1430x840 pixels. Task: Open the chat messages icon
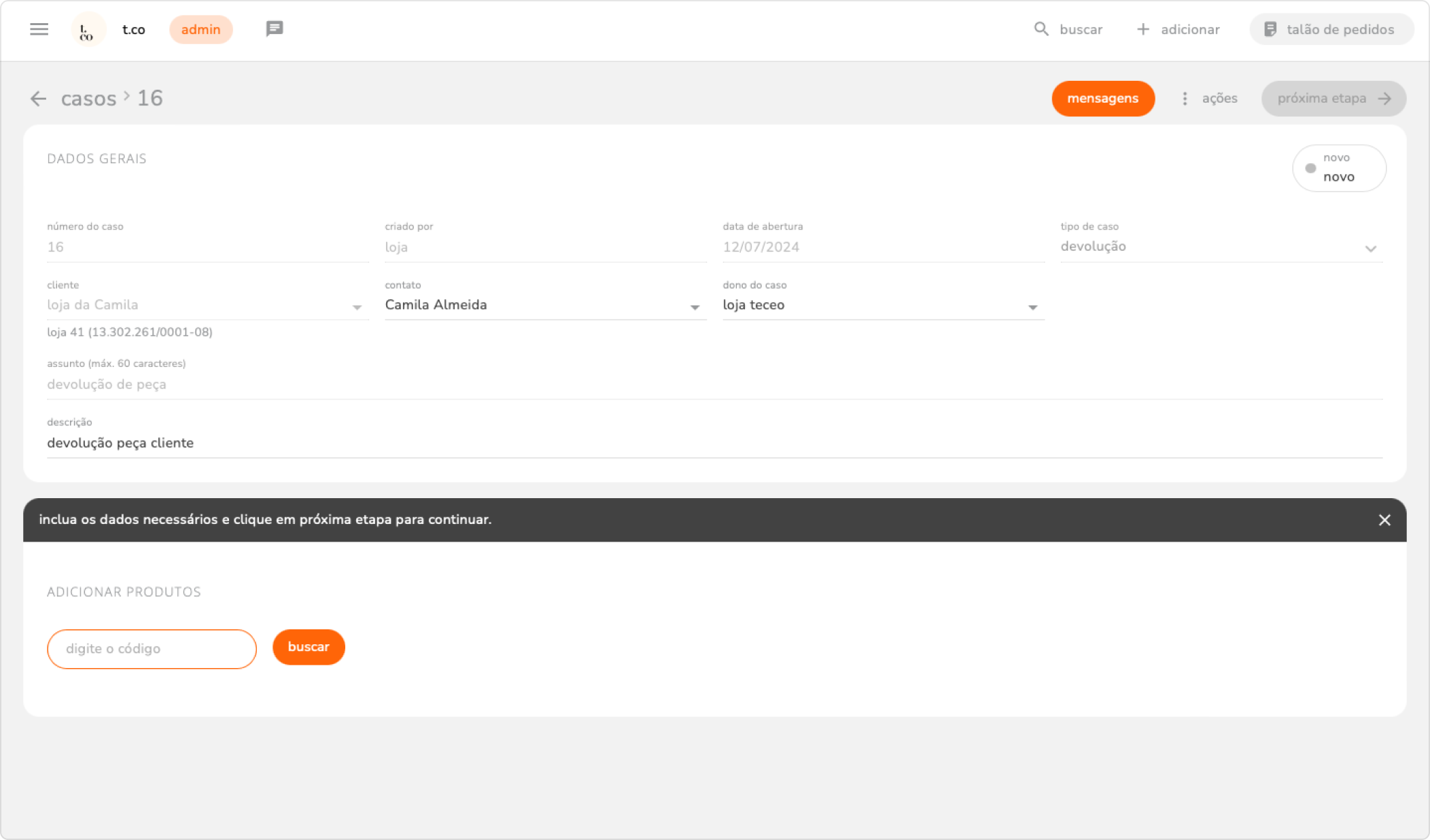(x=274, y=29)
